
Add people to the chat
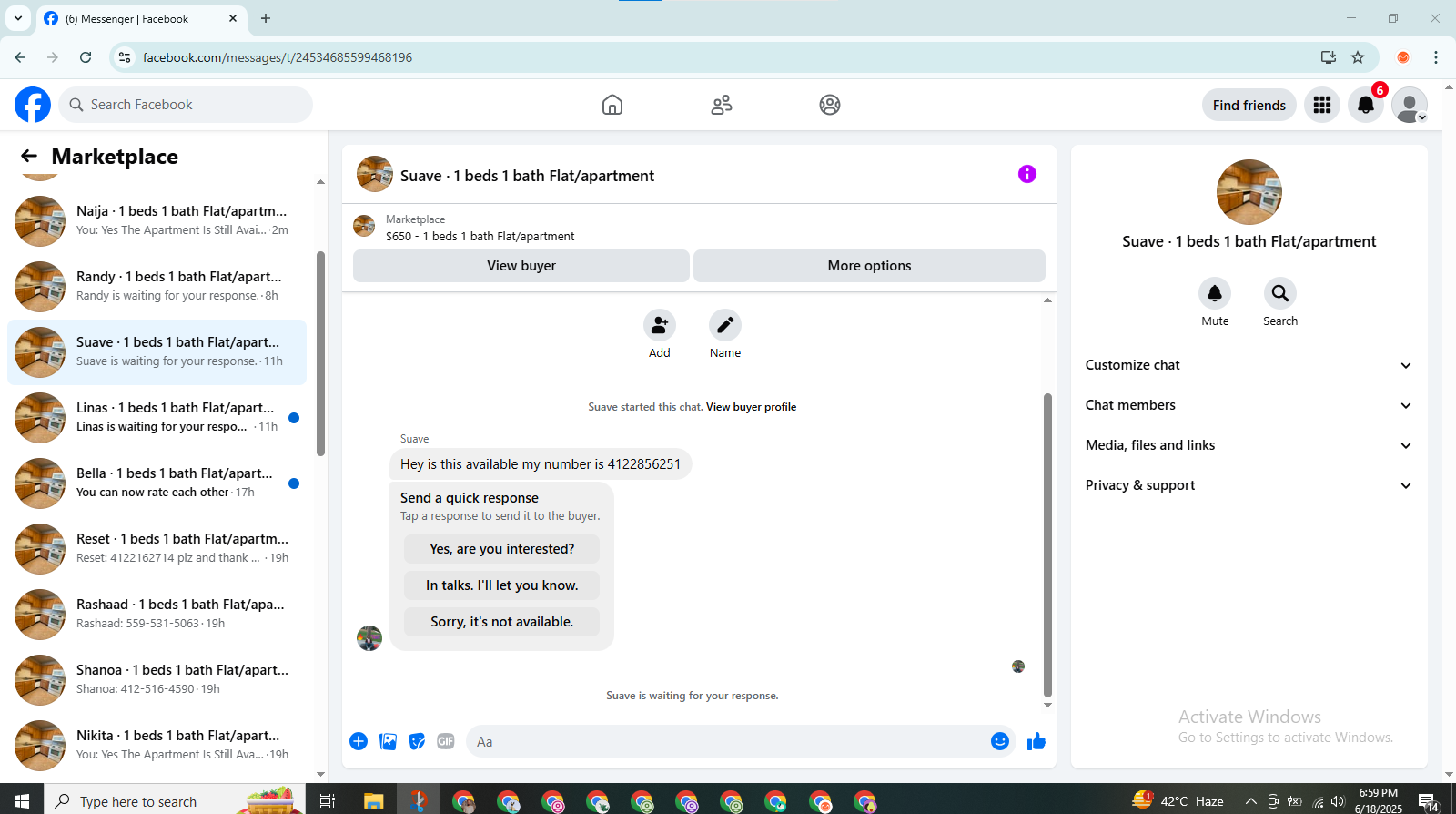660,325
